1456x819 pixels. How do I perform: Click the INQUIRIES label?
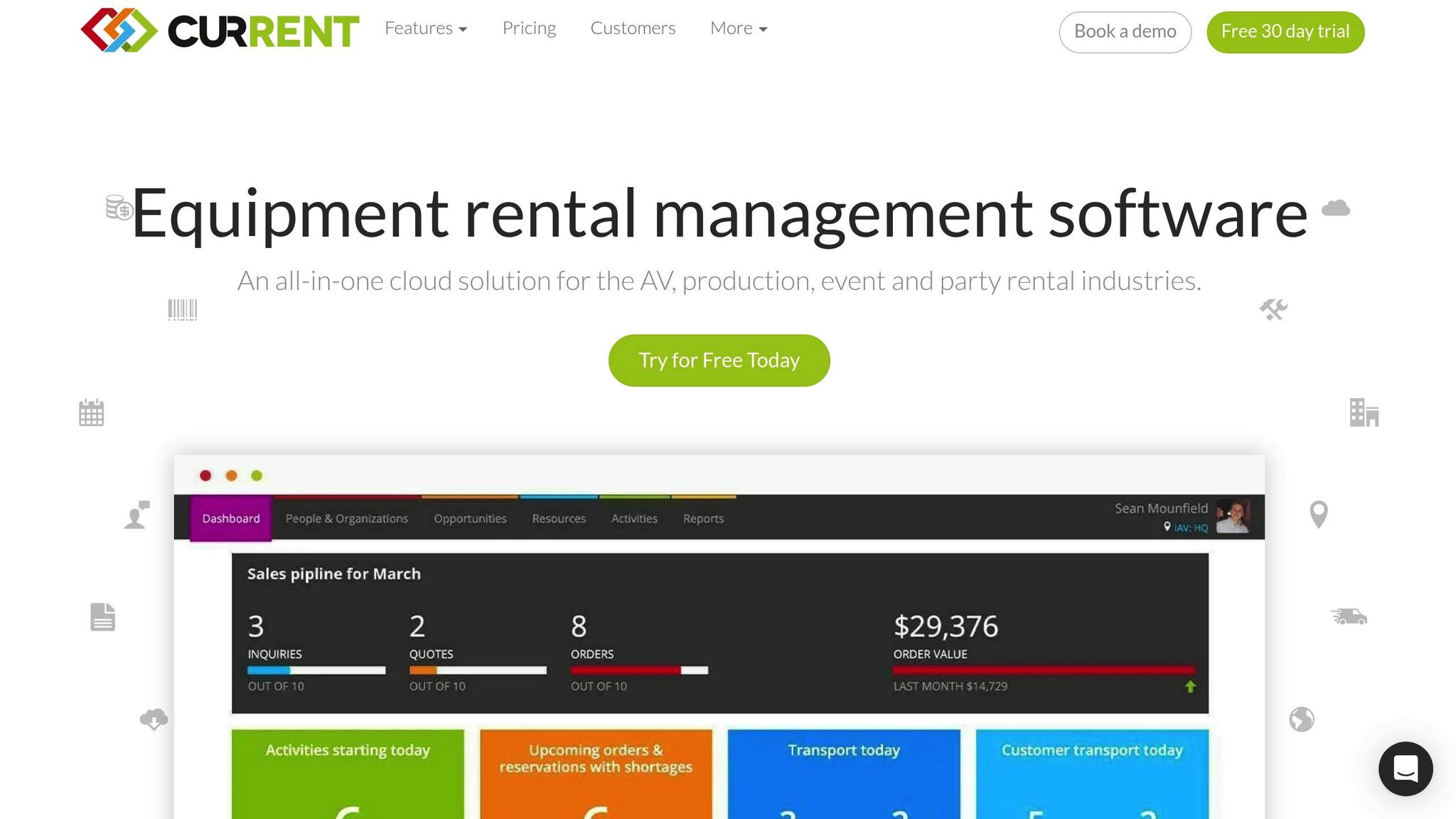[x=274, y=654]
